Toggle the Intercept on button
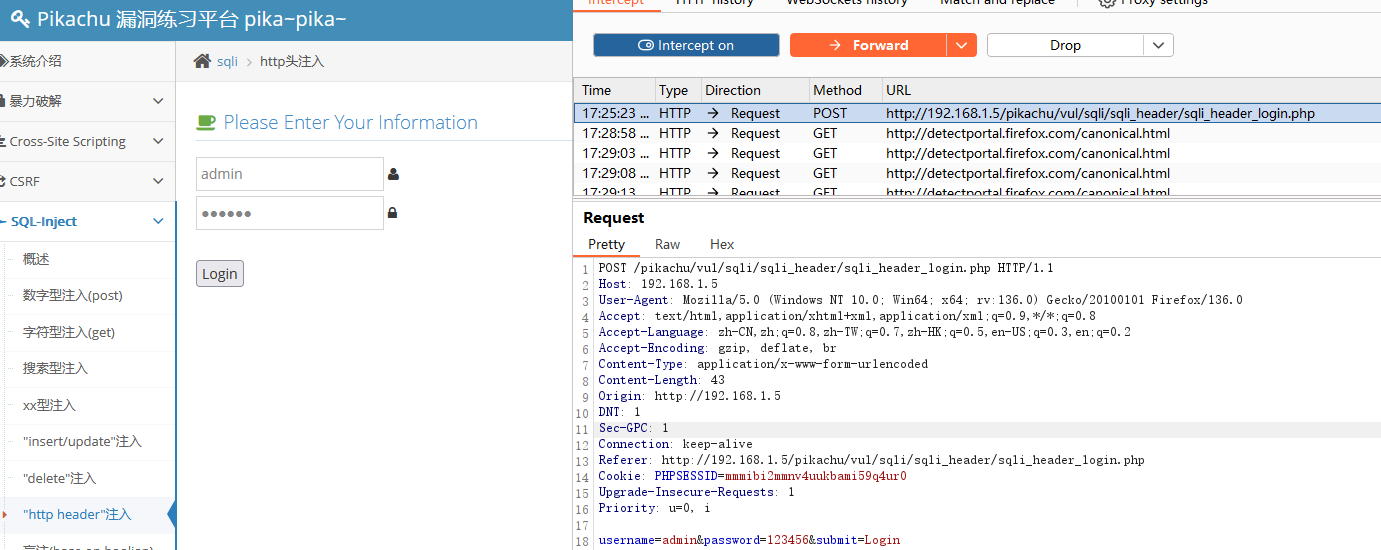This screenshot has height=550, width=1381. click(x=686, y=45)
